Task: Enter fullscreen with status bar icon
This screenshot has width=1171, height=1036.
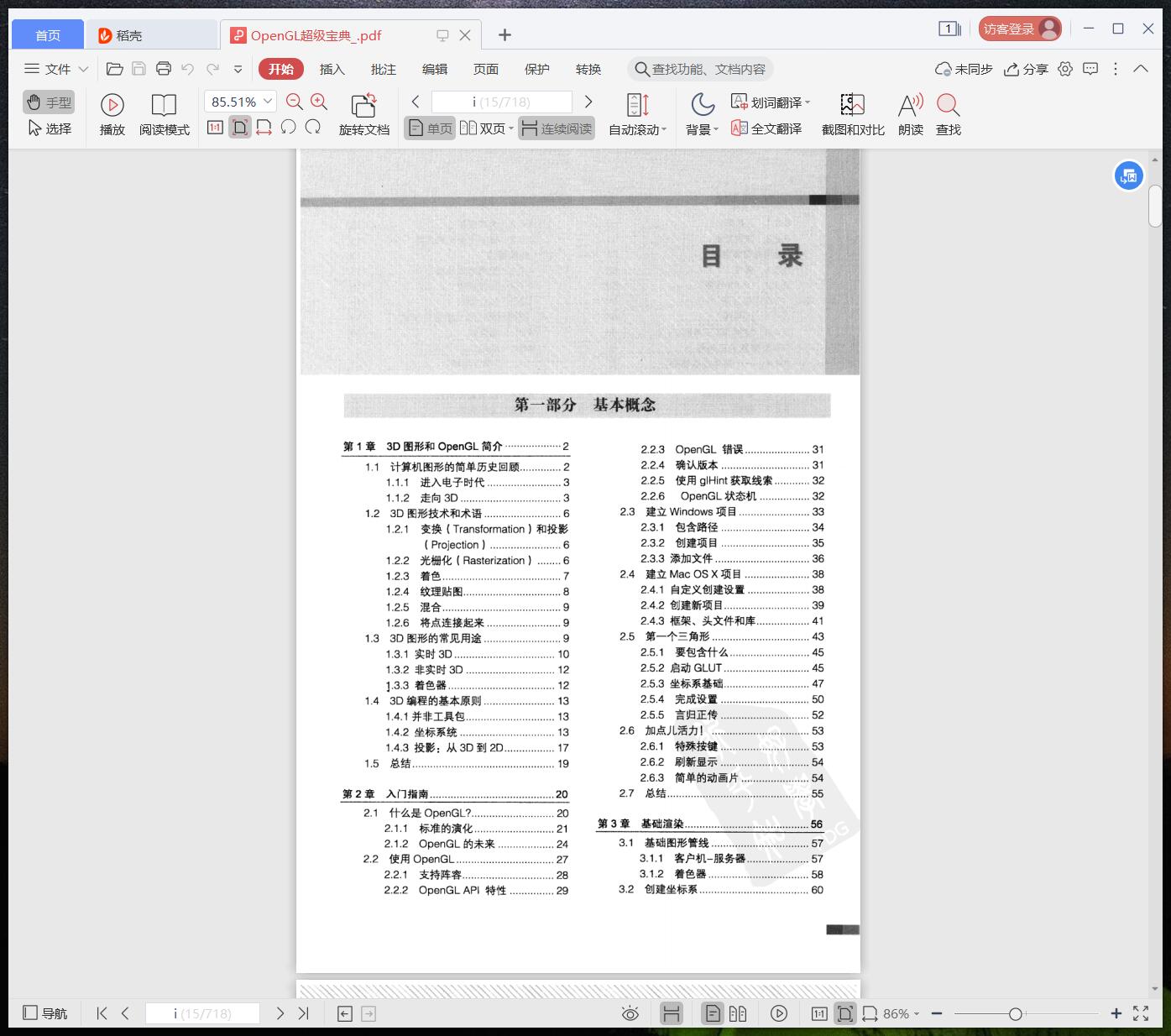Action: (x=1141, y=1013)
